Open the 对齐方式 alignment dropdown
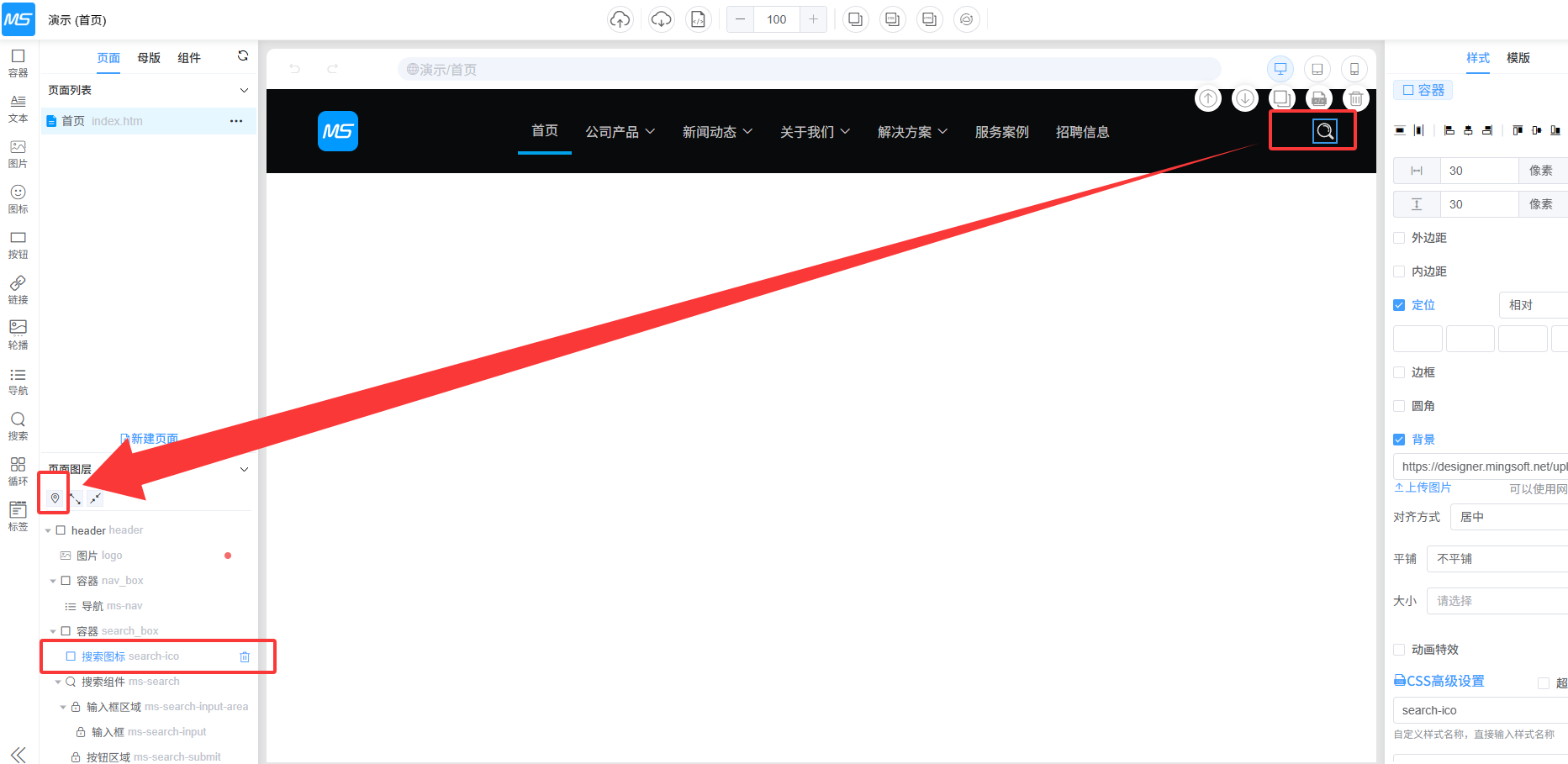 click(x=1508, y=517)
